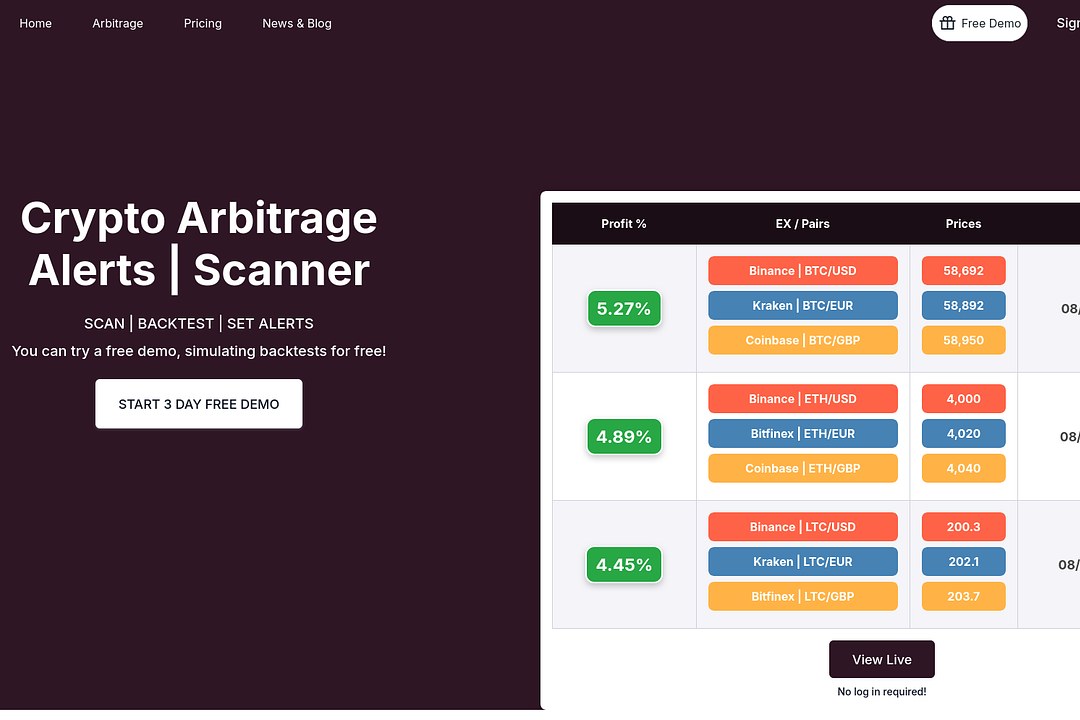
Task: Open the Home menu item
Action: click(x=36, y=23)
